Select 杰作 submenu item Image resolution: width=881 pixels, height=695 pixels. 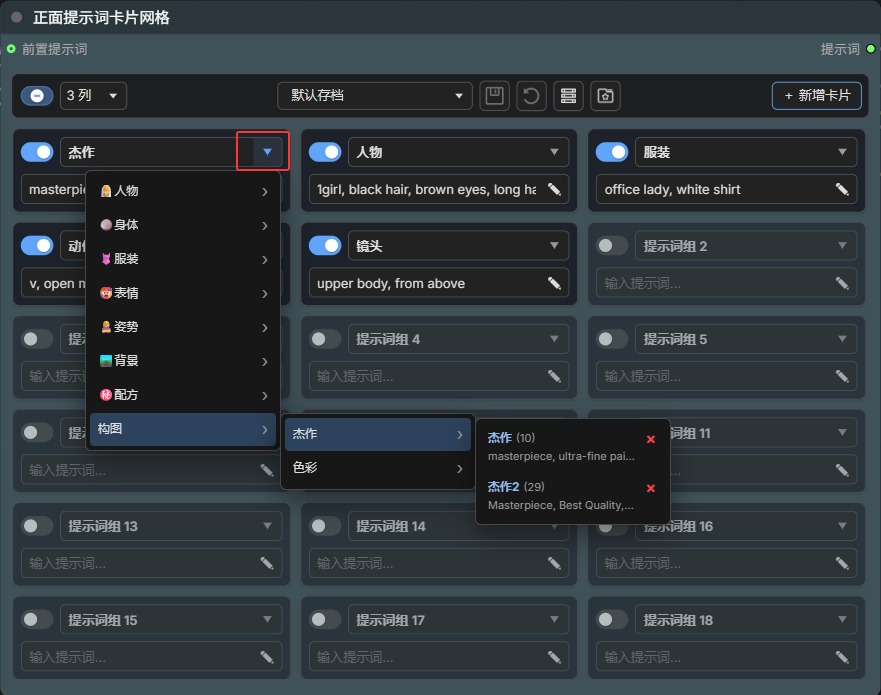click(378, 434)
